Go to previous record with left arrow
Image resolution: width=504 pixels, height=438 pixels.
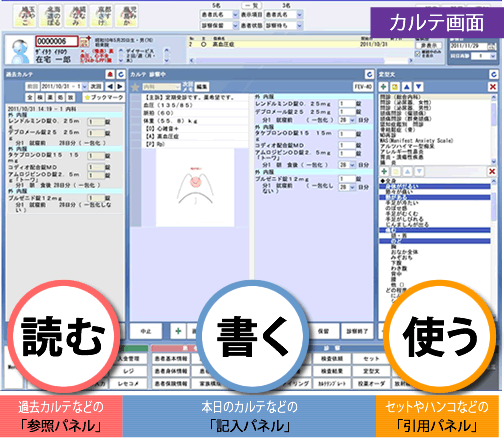(x=110, y=87)
